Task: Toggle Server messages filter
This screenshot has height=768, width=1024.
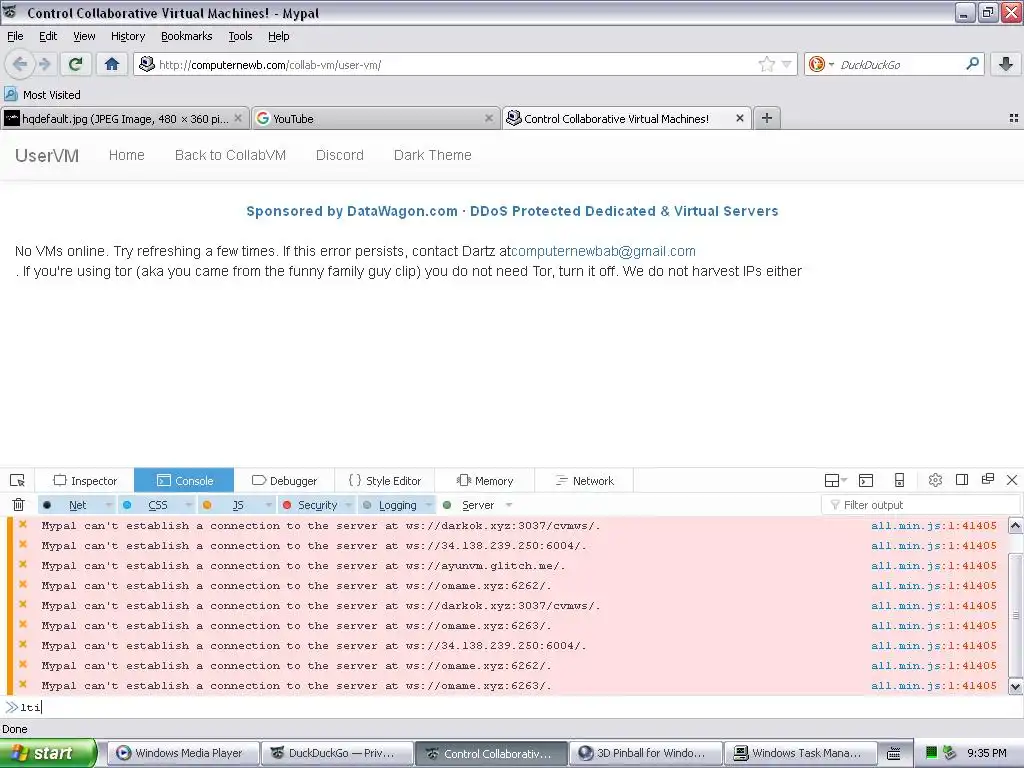Action: point(477,505)
